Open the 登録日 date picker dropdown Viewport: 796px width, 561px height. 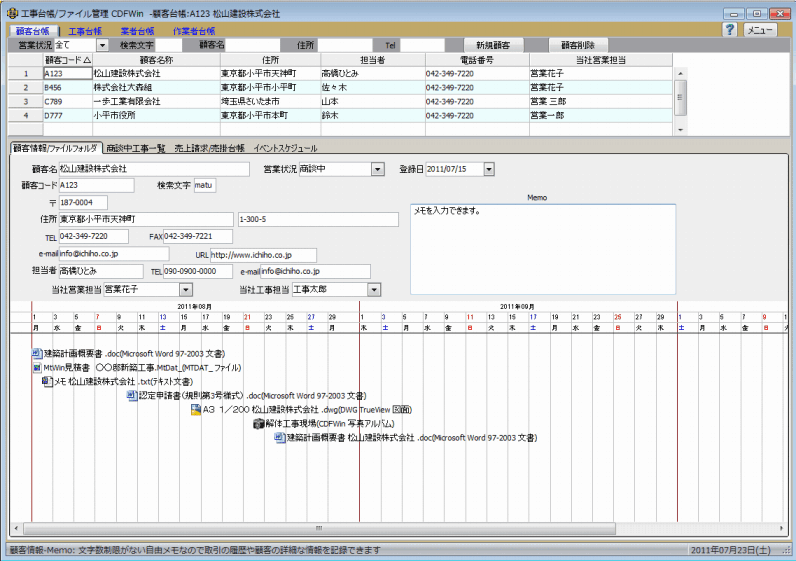pos(488,169)
